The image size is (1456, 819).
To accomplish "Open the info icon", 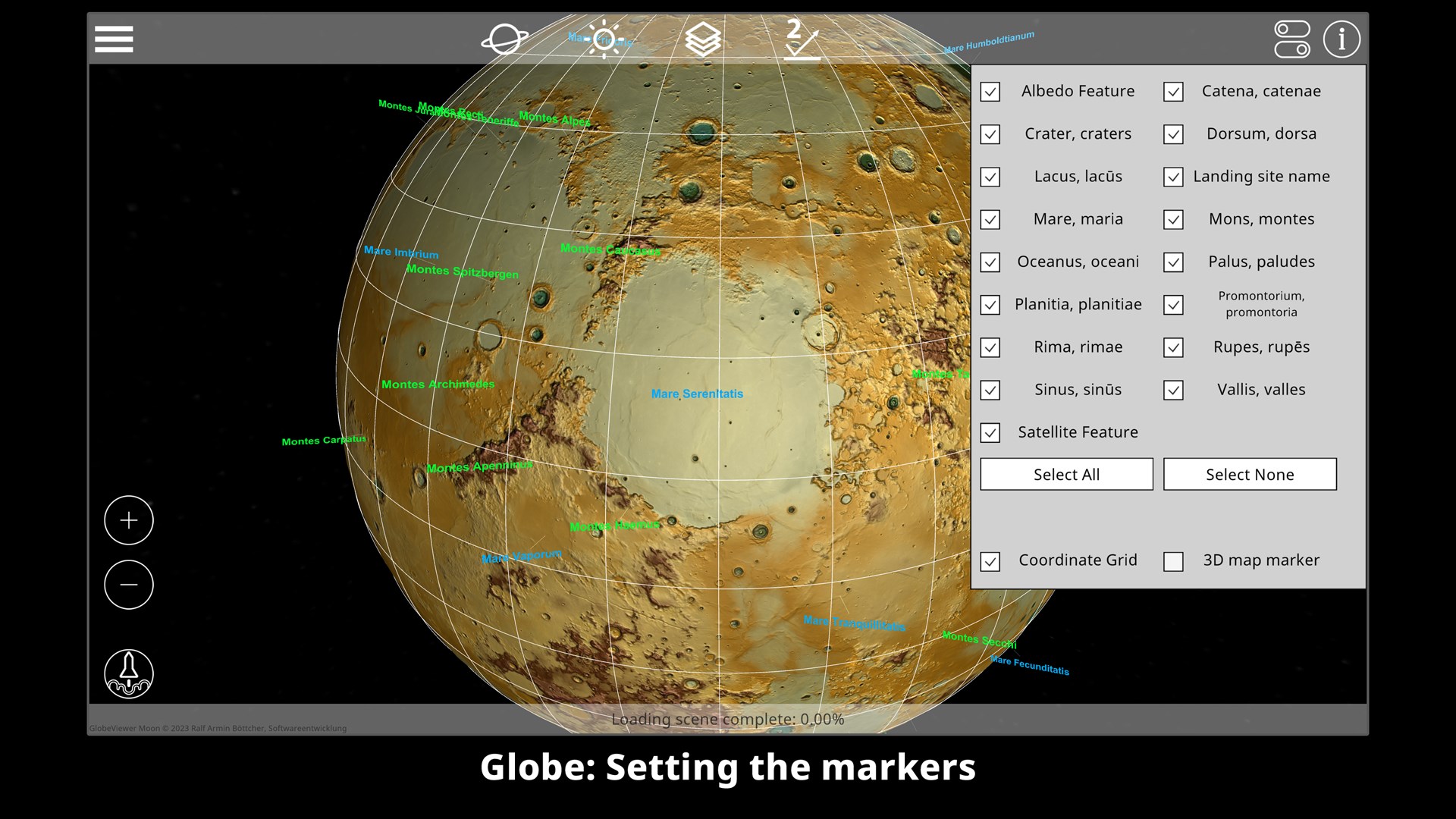I will [1341, 39].
